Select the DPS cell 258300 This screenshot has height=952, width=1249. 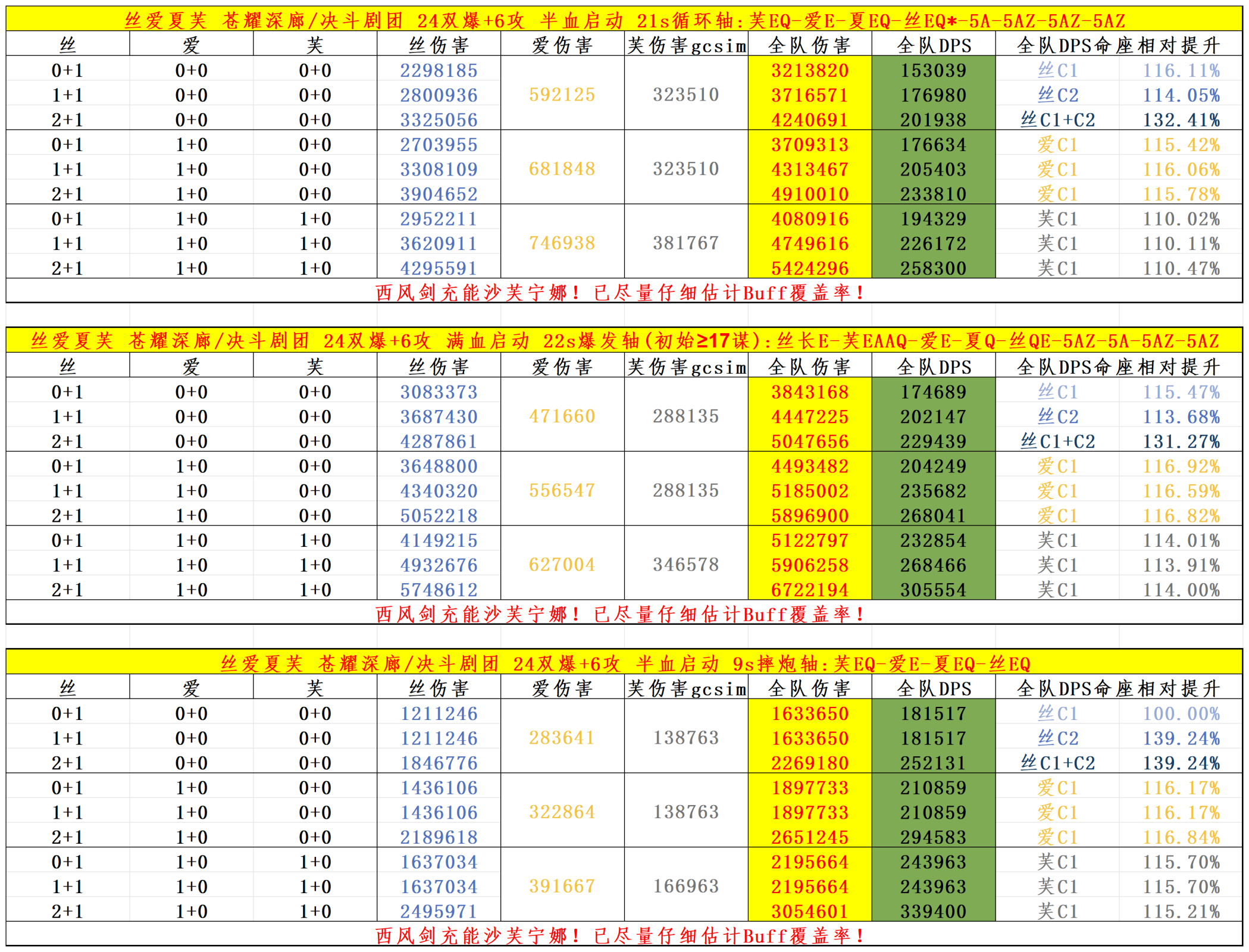click(x=933, y=268)
